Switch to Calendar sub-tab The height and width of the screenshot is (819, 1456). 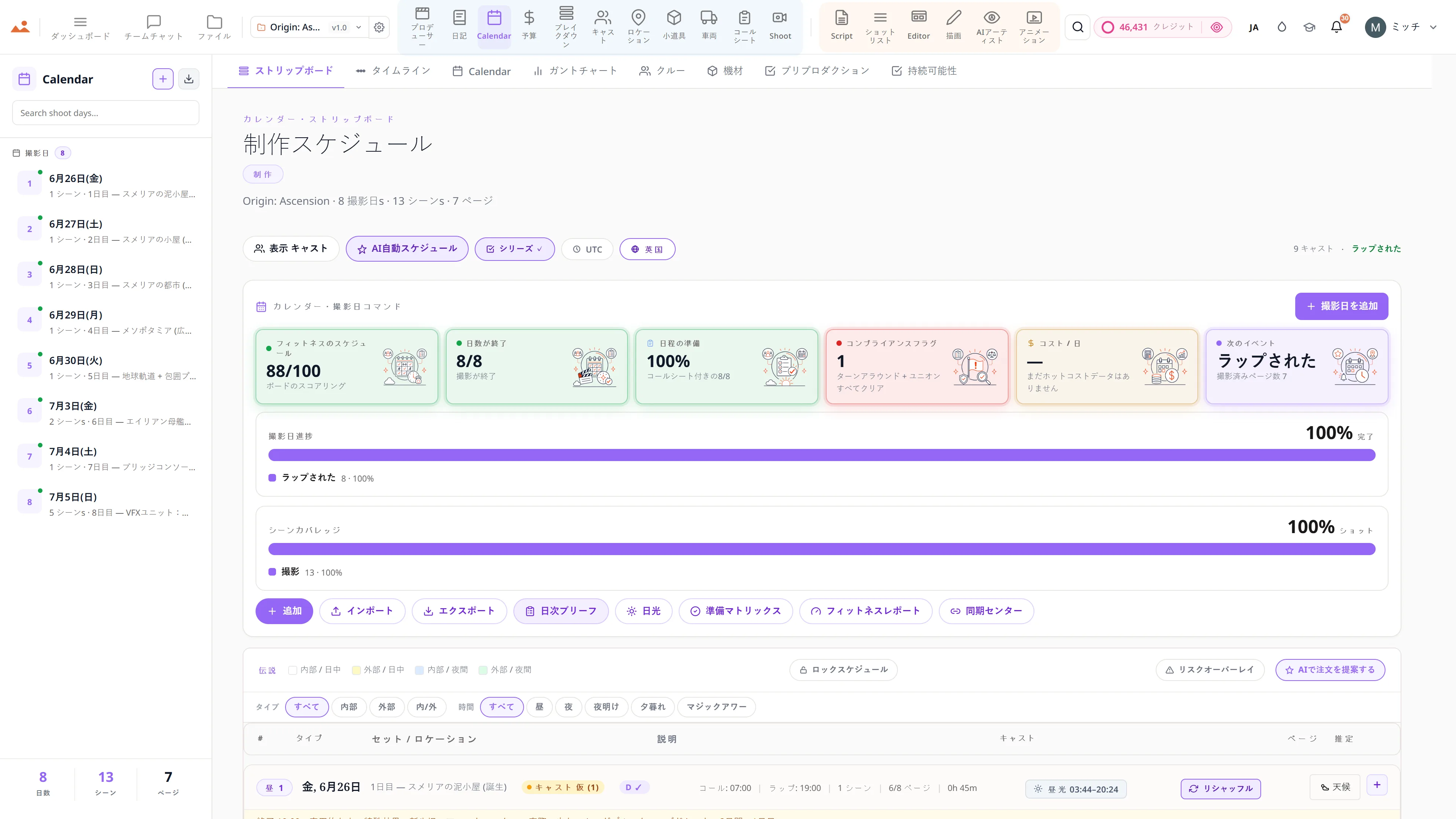(x=482, y=71)
